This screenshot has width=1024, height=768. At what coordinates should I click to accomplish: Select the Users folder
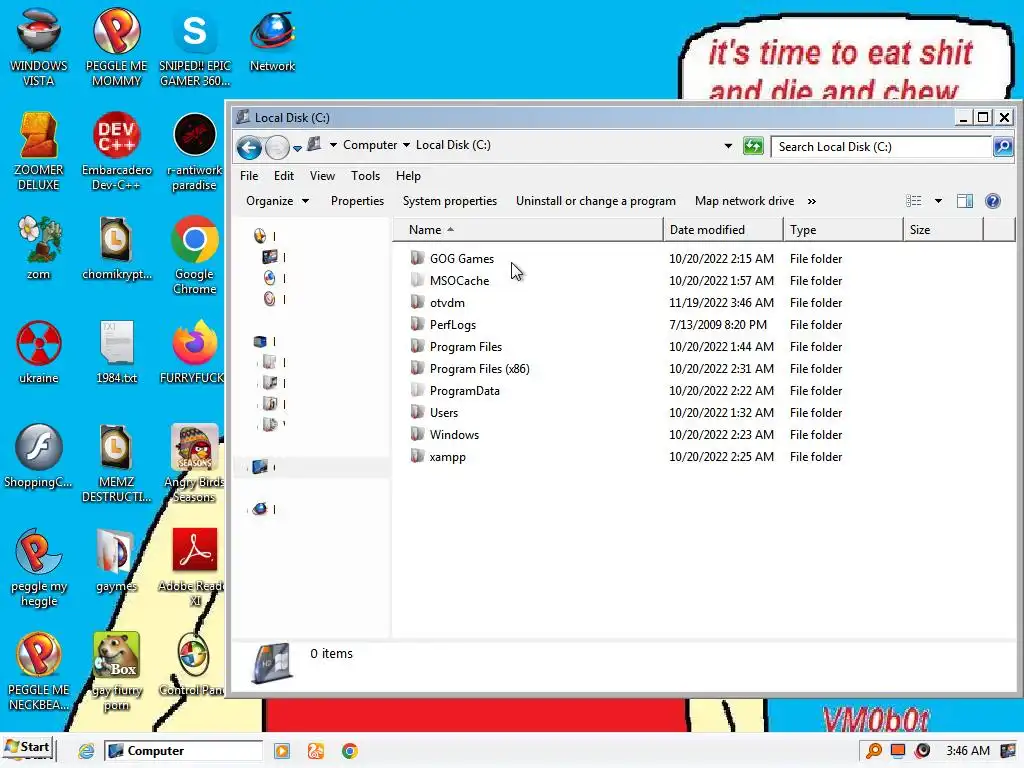pos(443,413)
